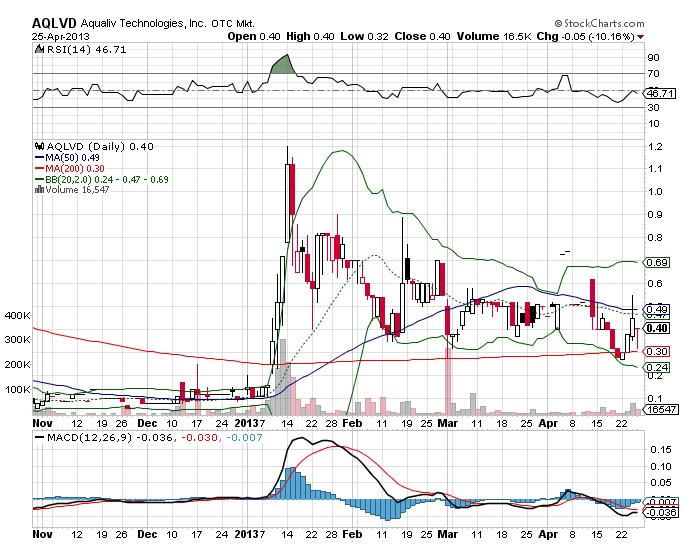Click the 'RSI(14) 46.71' label

[x=86, y=49]
